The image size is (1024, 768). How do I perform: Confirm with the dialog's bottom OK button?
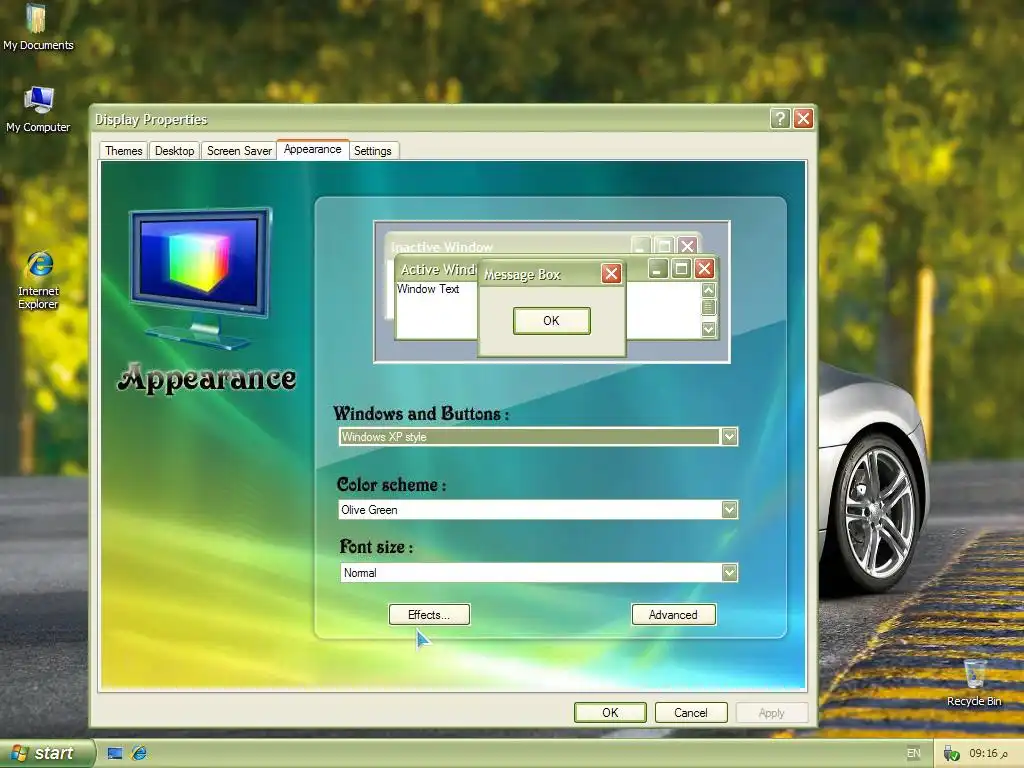click(610, 712)
